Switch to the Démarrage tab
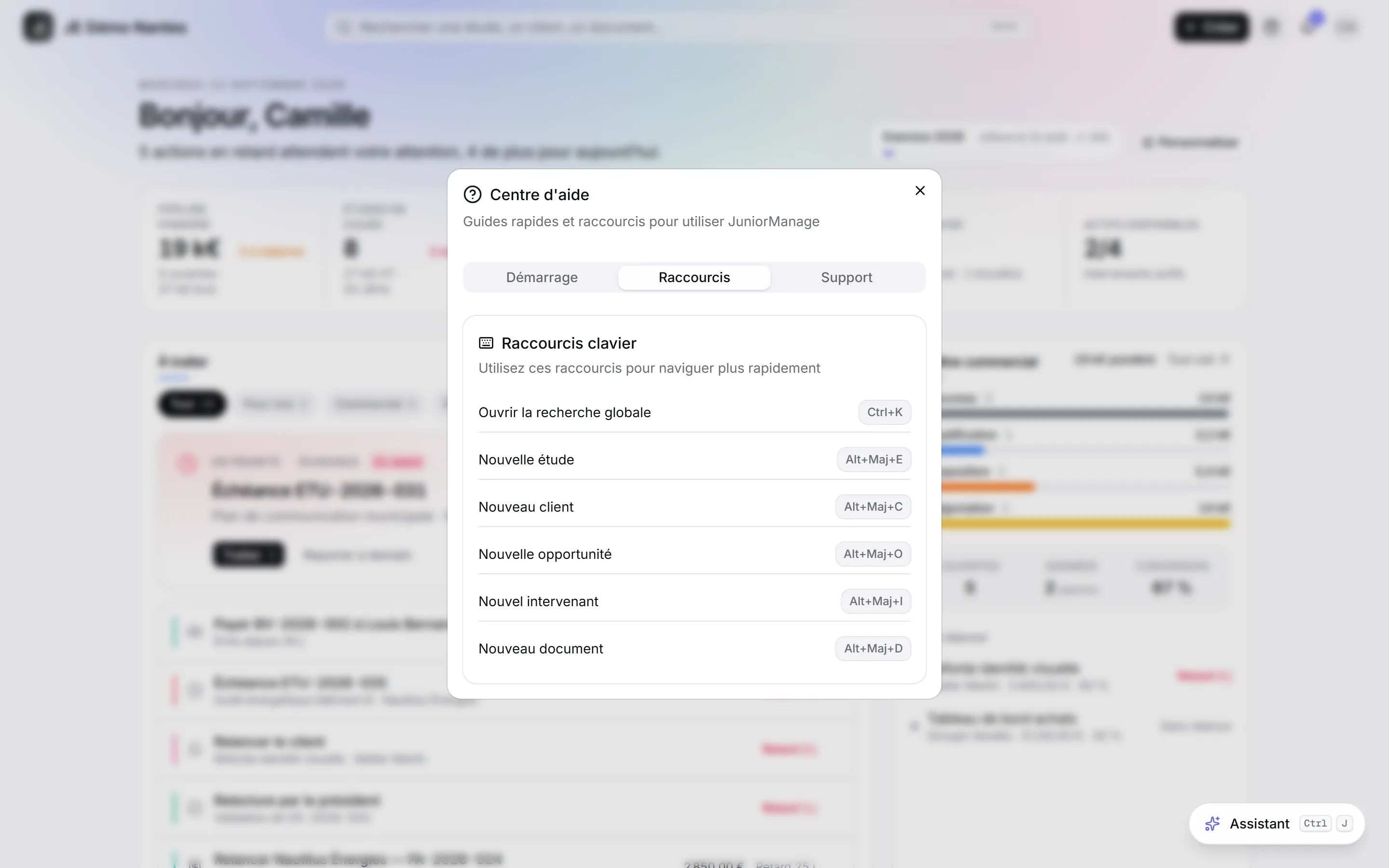The image size is (1389, 868). 541,277
